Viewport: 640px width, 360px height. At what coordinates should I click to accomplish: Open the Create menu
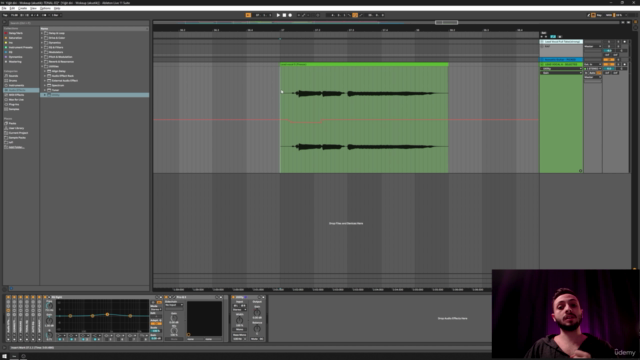pos(23,8)
